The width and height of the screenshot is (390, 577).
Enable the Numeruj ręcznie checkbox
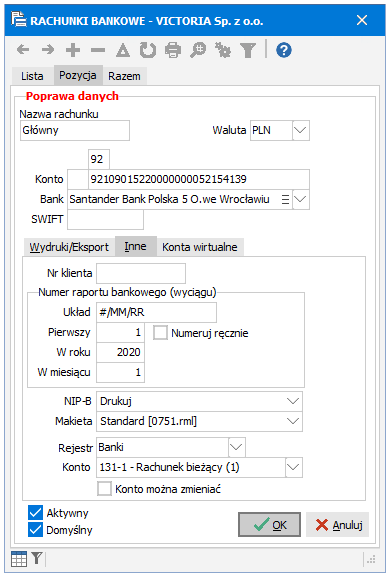[160, 333]
